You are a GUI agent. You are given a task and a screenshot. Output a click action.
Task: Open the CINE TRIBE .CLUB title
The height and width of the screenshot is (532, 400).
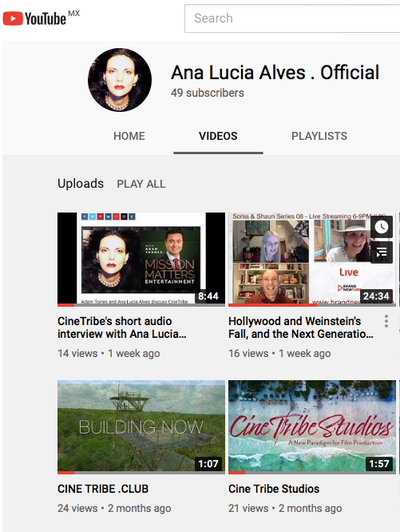tap(103, 489)
